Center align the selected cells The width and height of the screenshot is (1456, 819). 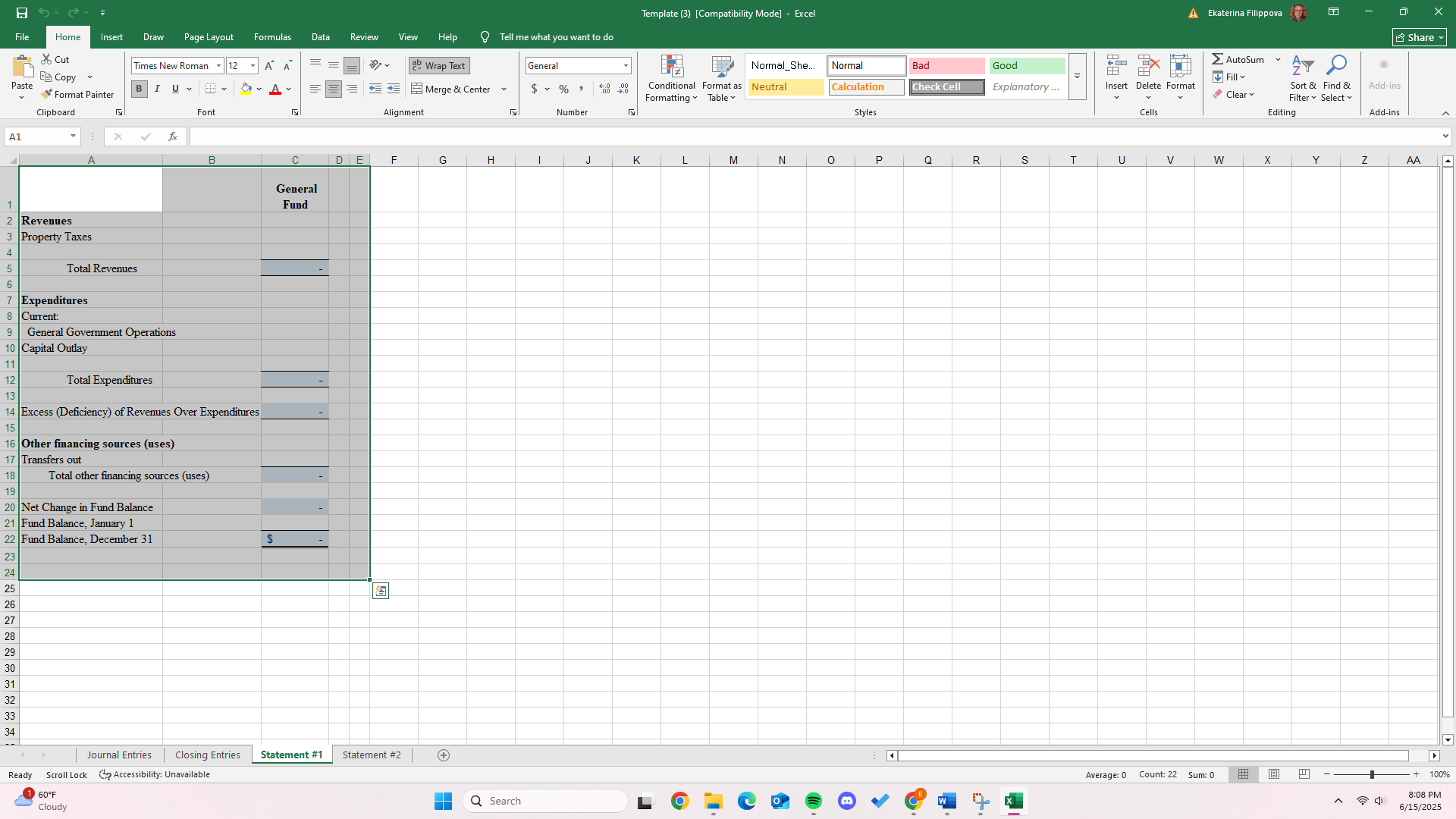click(333, 89)
